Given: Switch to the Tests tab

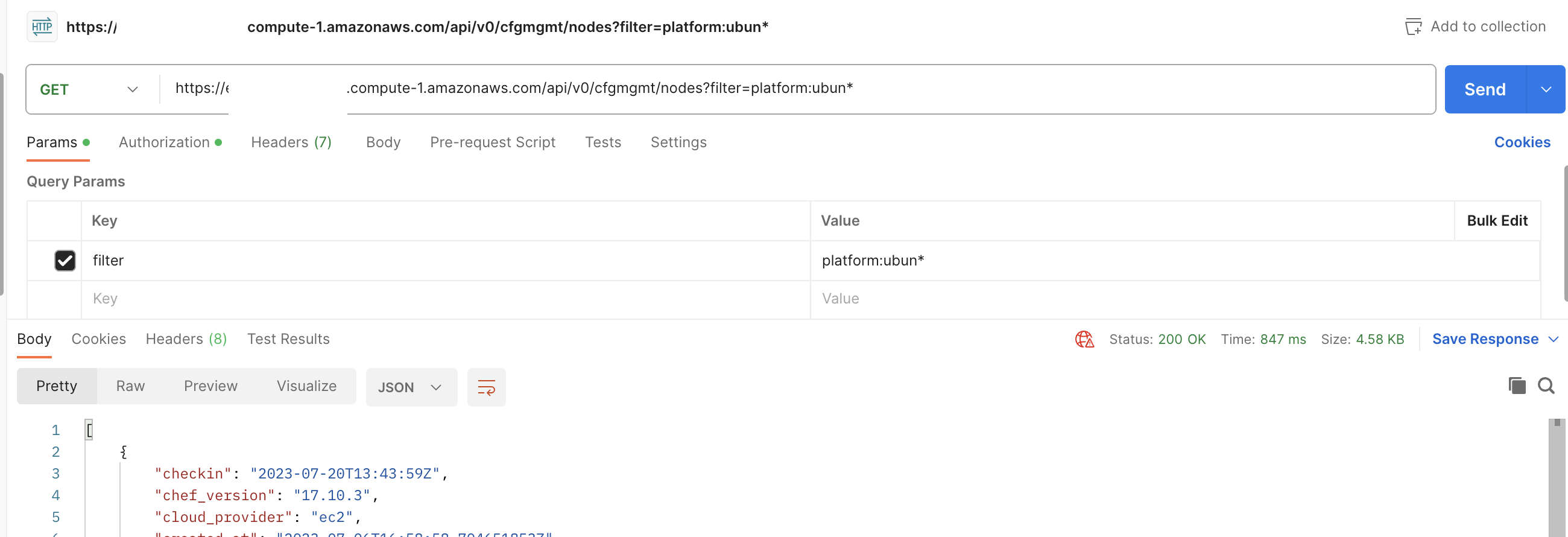Looking at the screenshot, I should (603, 142).
